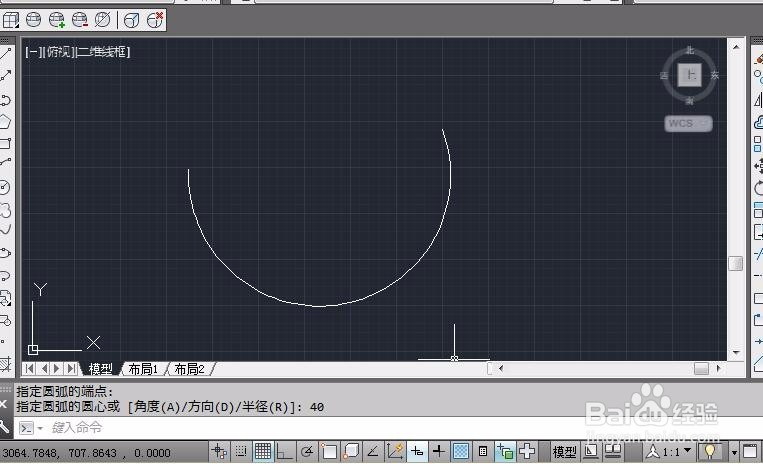The height and width of the screenshot is (464, 763).
Task: Jump to first layout tab arrow
Action: [x=29, y=369]
